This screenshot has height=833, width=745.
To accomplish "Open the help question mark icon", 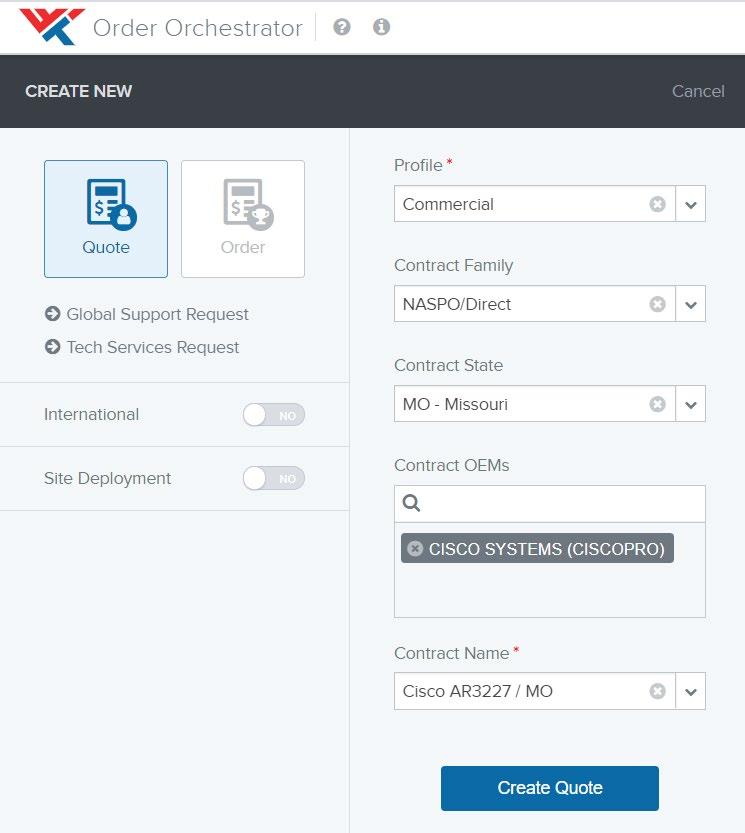I will pyautogui.click(x=342, y=27).
